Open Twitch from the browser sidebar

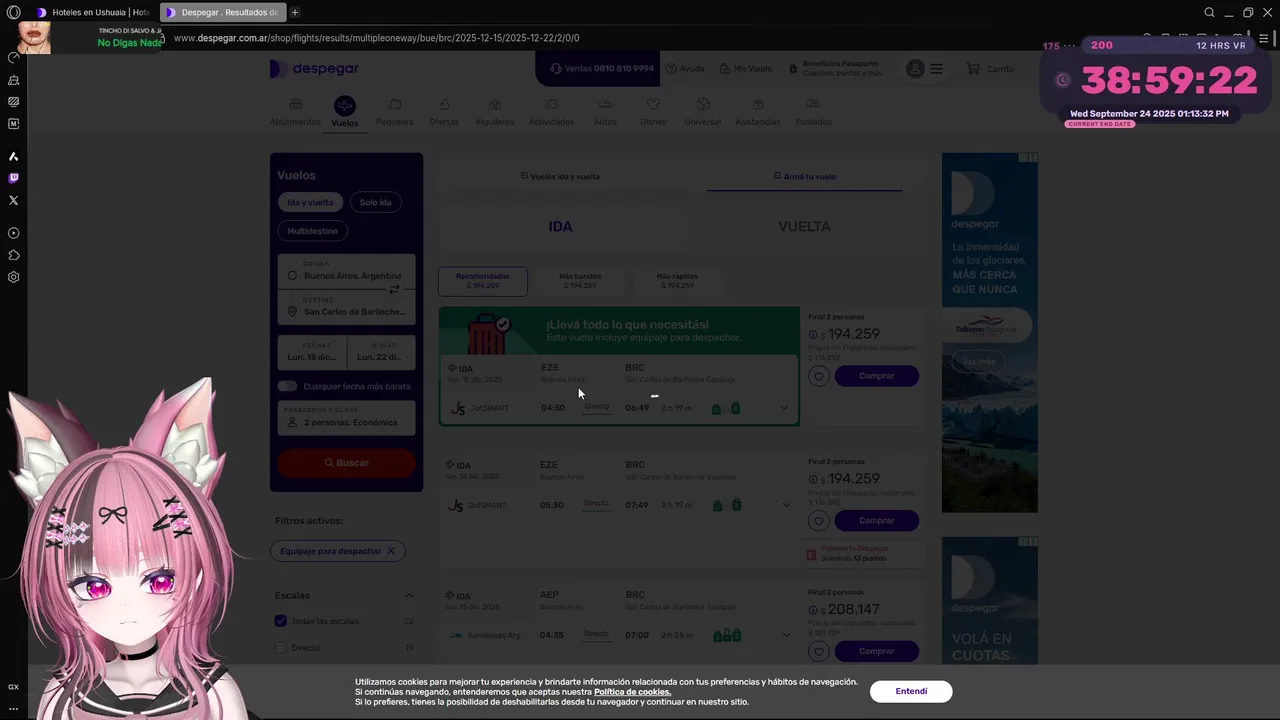tap(13, 178)
